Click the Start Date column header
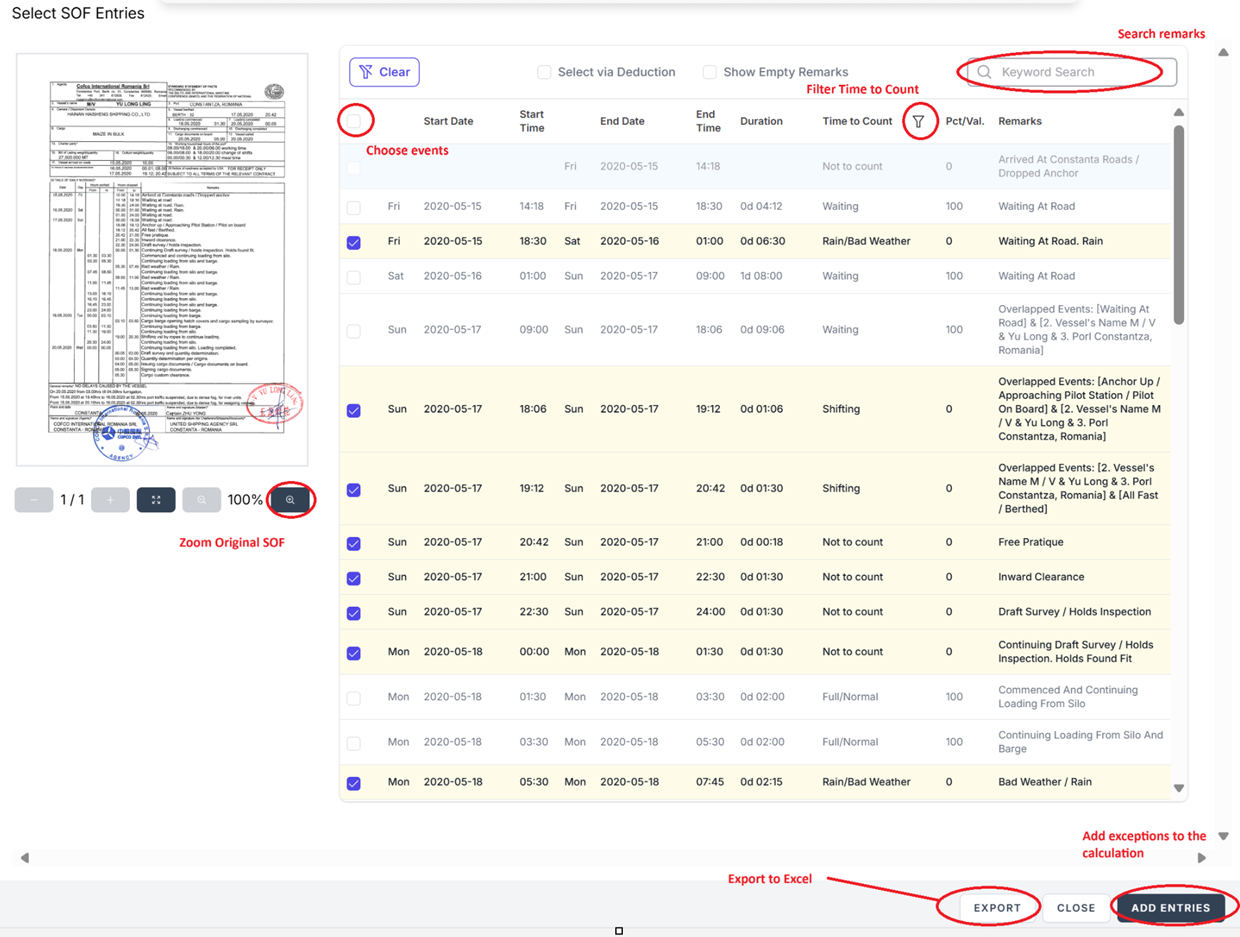 (448, 121)
